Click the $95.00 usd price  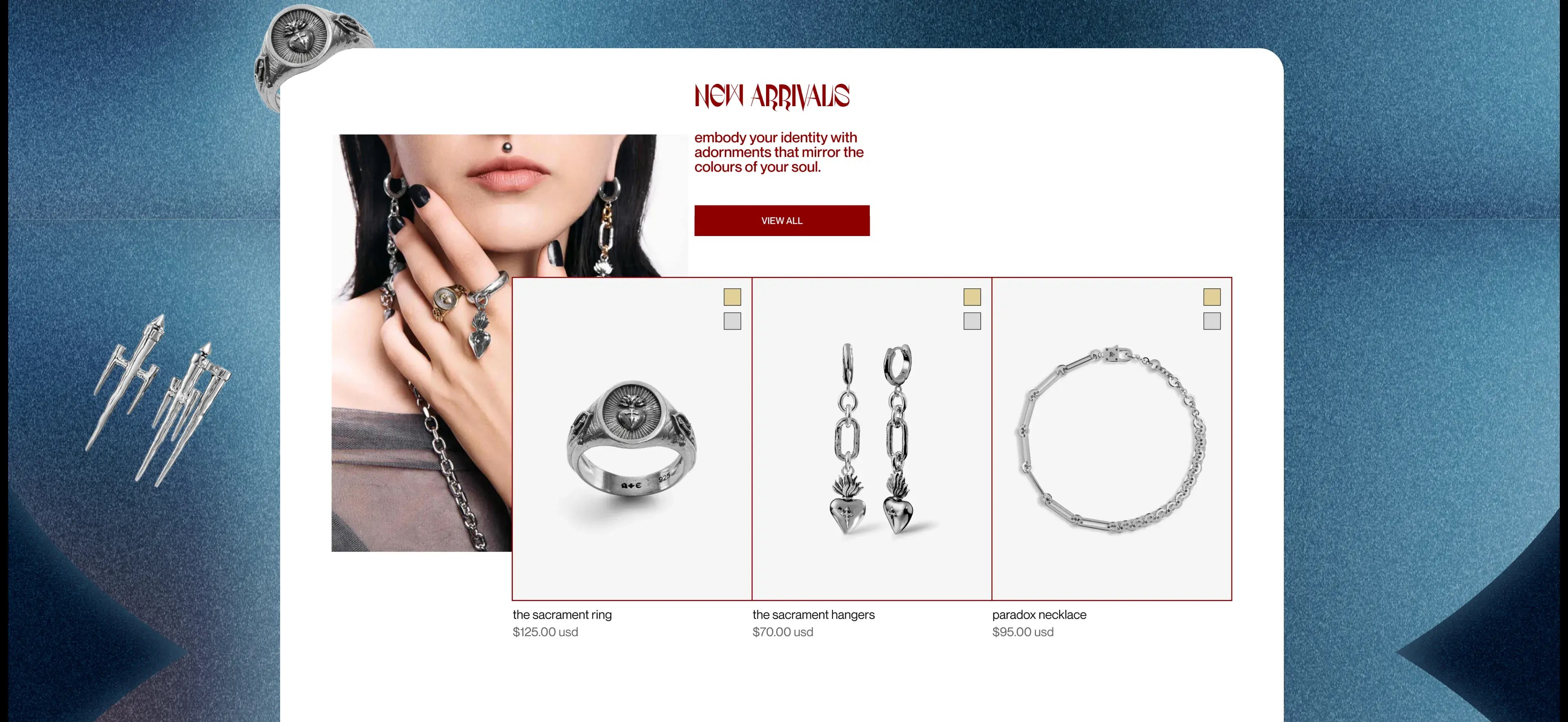click(1022, 632)
